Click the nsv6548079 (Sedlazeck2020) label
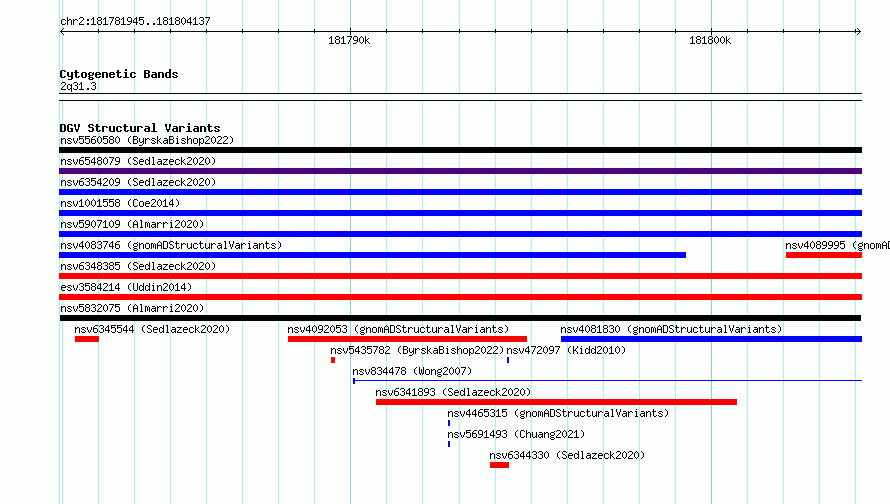This screenshot has height=504, width=890. click(138, 161)
